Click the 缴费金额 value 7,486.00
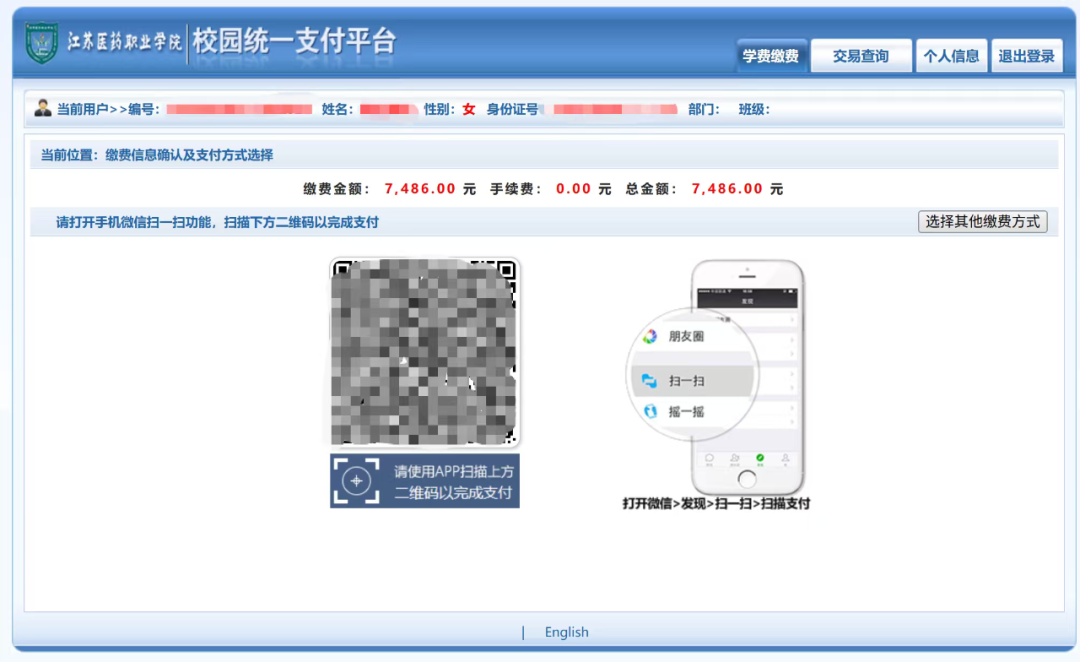 [x=420, y=189]
